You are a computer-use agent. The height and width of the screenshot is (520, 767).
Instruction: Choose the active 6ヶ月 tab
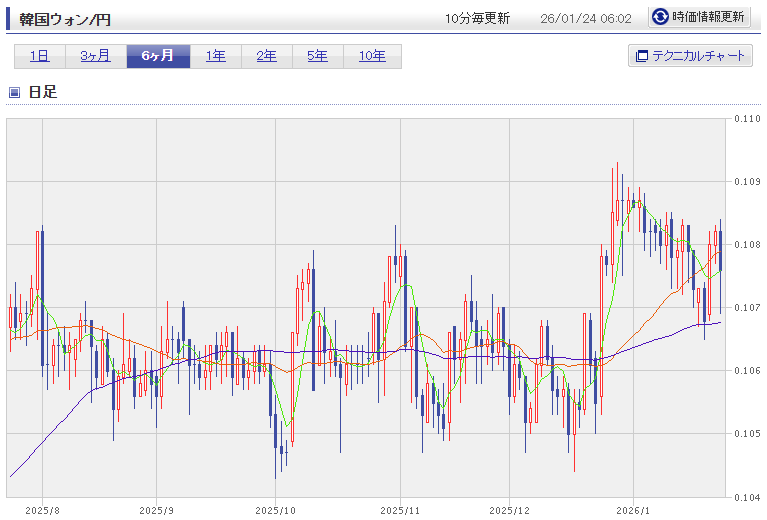(x=157, y=56)
